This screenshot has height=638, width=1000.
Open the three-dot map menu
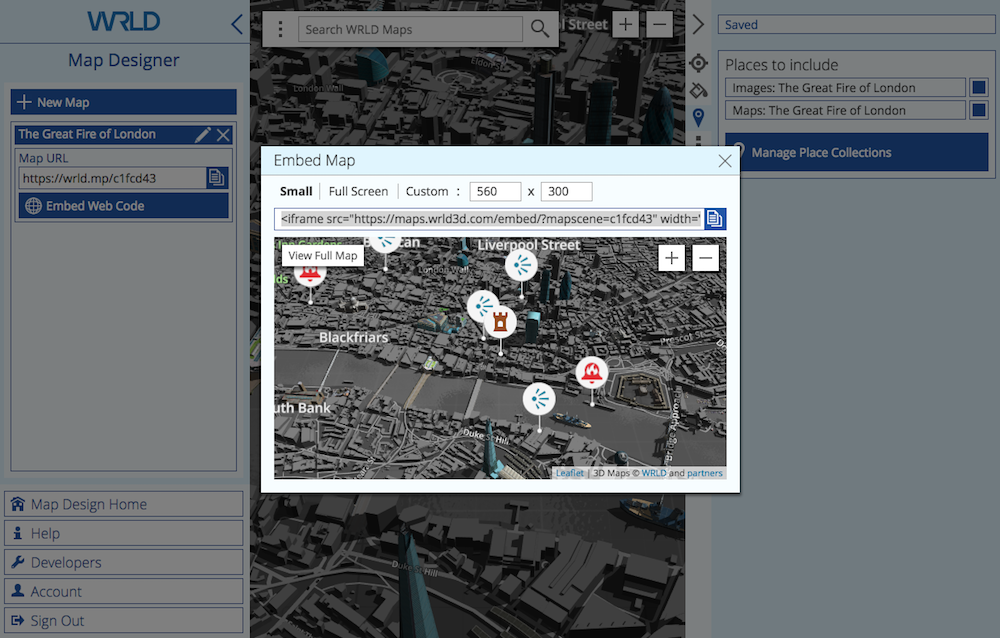281,29
